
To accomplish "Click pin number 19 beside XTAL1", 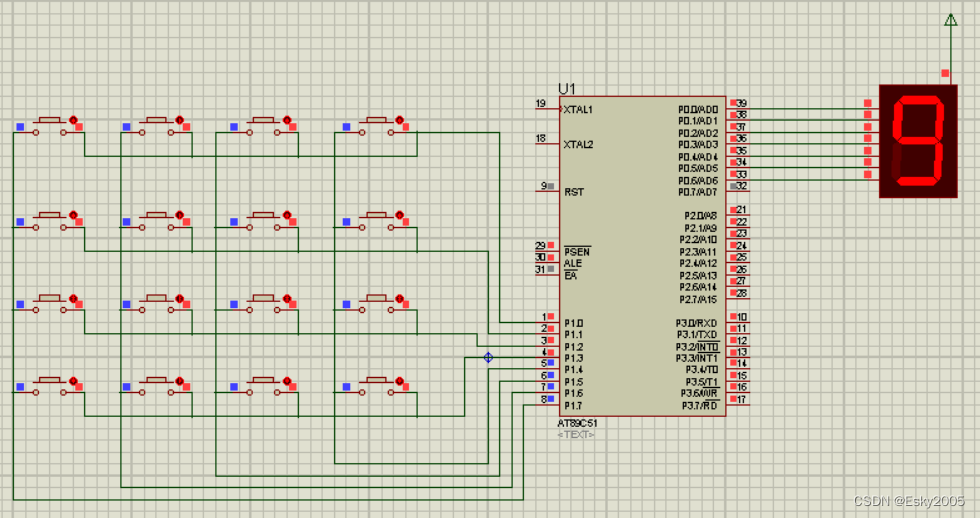I will [541, 103].
